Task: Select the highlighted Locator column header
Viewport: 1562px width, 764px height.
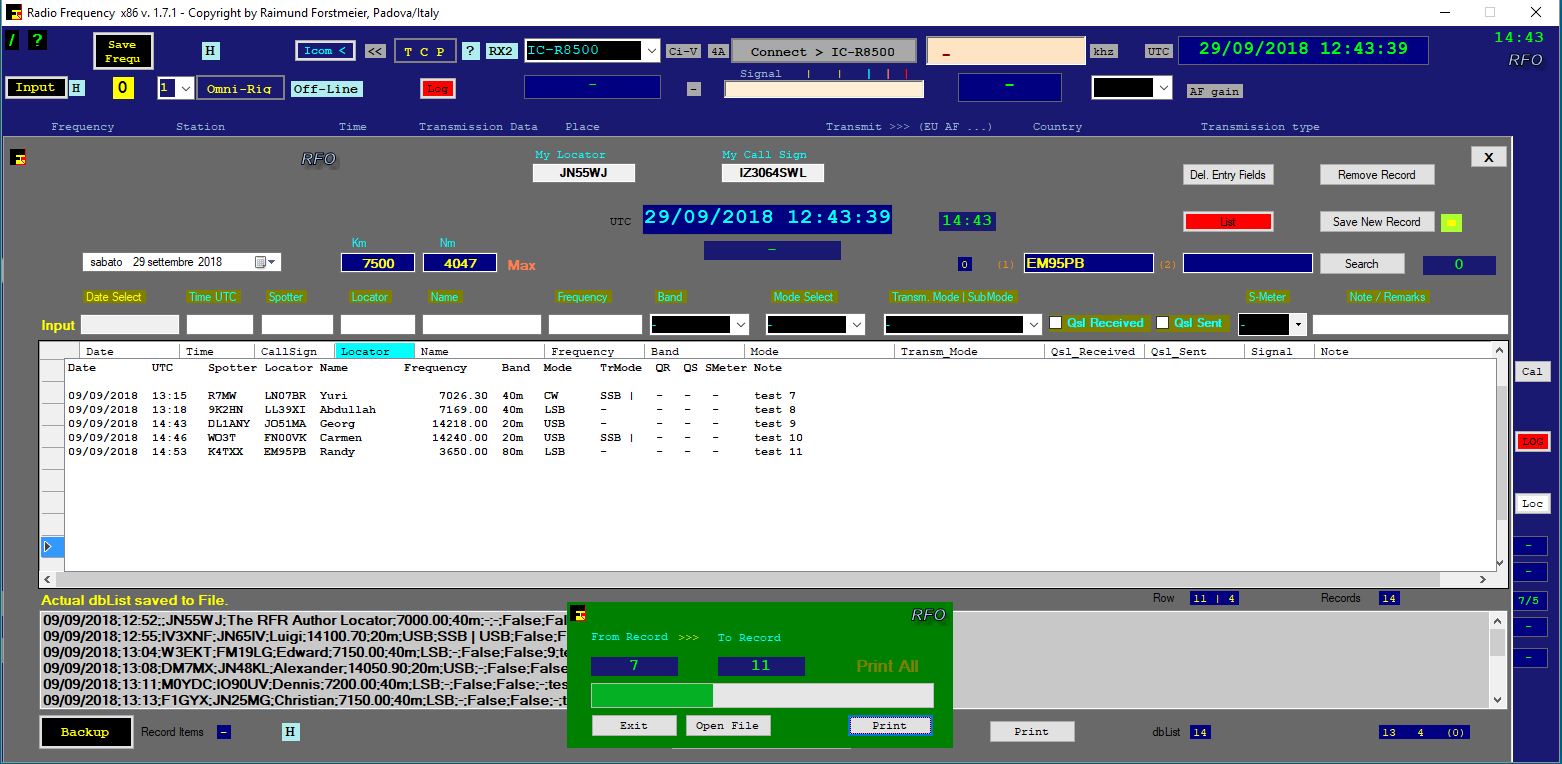Action: [x=375, y=351]
